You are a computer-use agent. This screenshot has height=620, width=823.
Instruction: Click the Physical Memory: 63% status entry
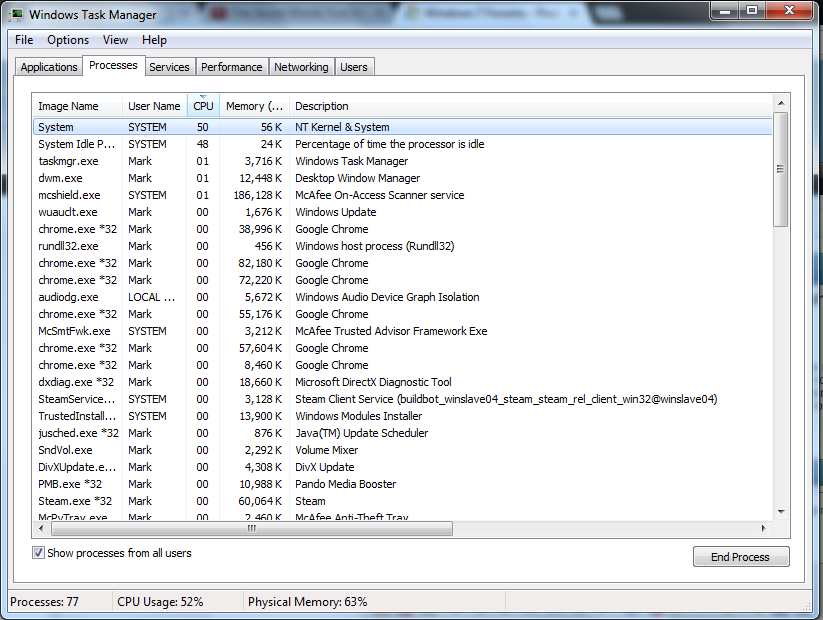pos(308,602)
